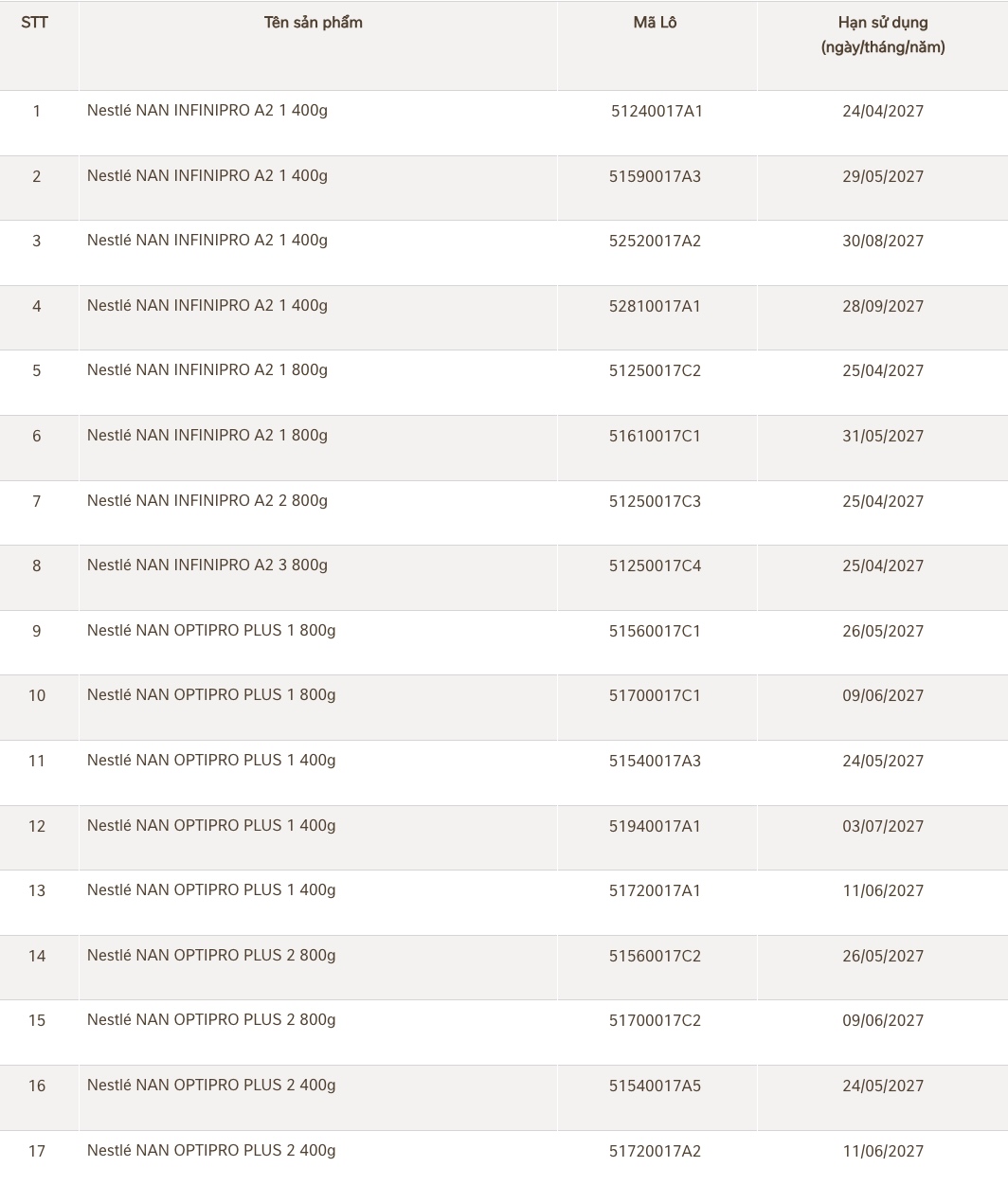Click expiry date 28/09/2027
Viewport: 1008px width, 1203px height.
click(882, 307)
